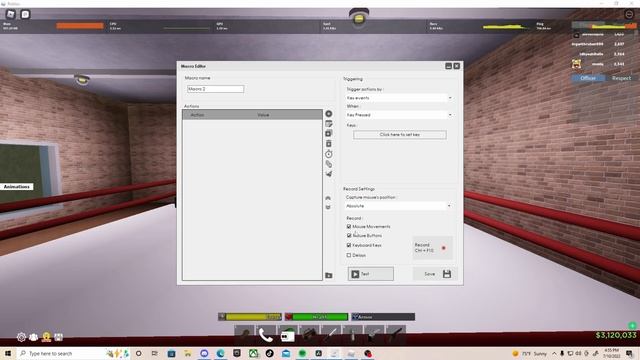640x360 pixels.
Task: Edit the selected action via pencil-note icon
Action: tap(329, 124)
